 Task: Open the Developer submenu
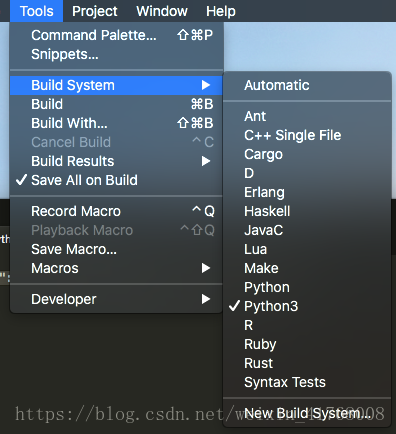(116, 299)
